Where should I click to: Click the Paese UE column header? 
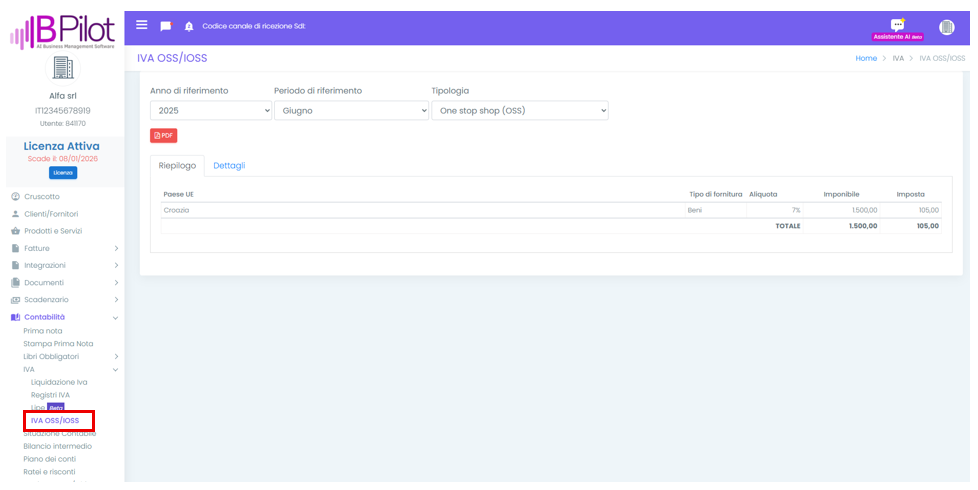(178, 195)
